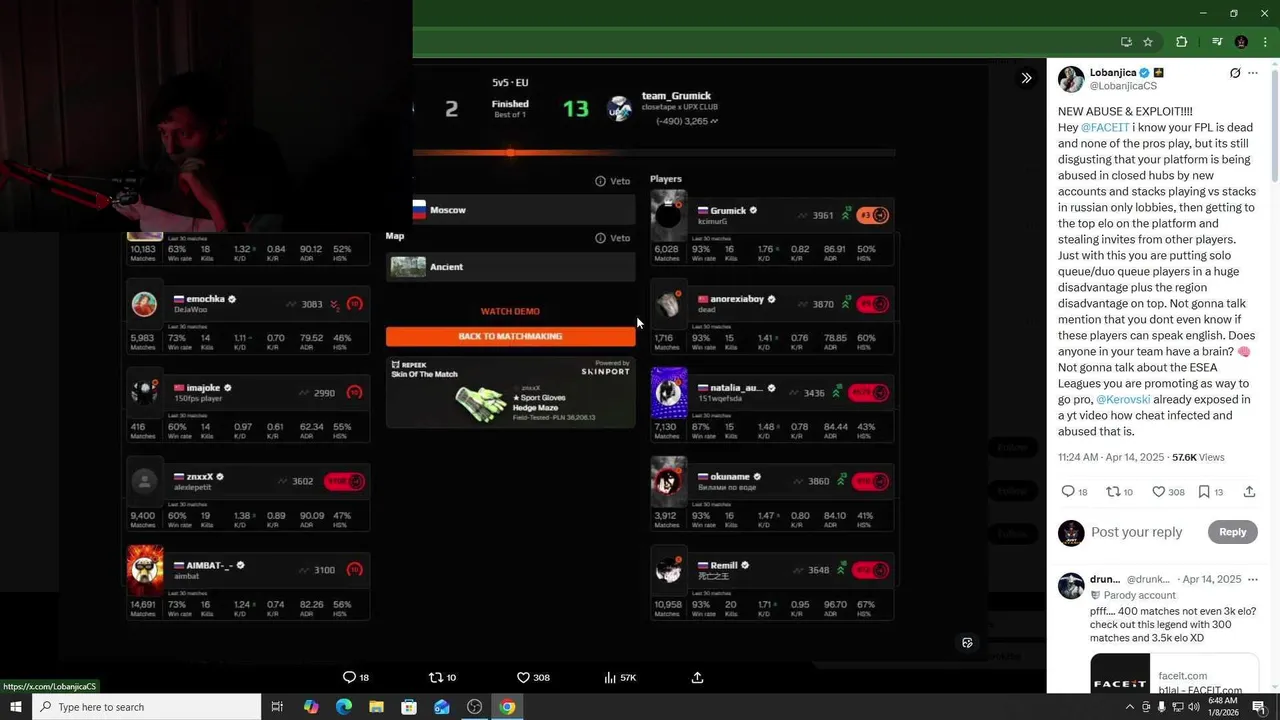Click the heart icon below the image (308)

point(523,677)
